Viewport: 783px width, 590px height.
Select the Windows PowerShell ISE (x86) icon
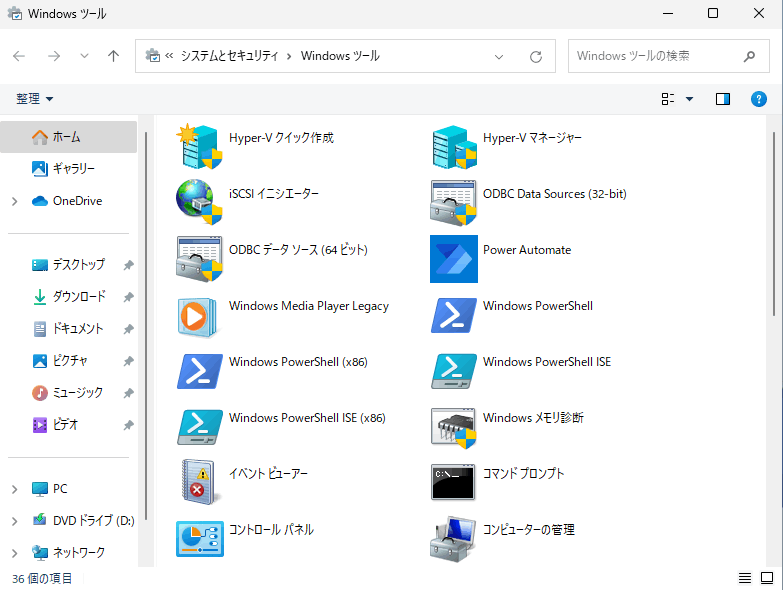pyautogui.click(x=199, y=427)
